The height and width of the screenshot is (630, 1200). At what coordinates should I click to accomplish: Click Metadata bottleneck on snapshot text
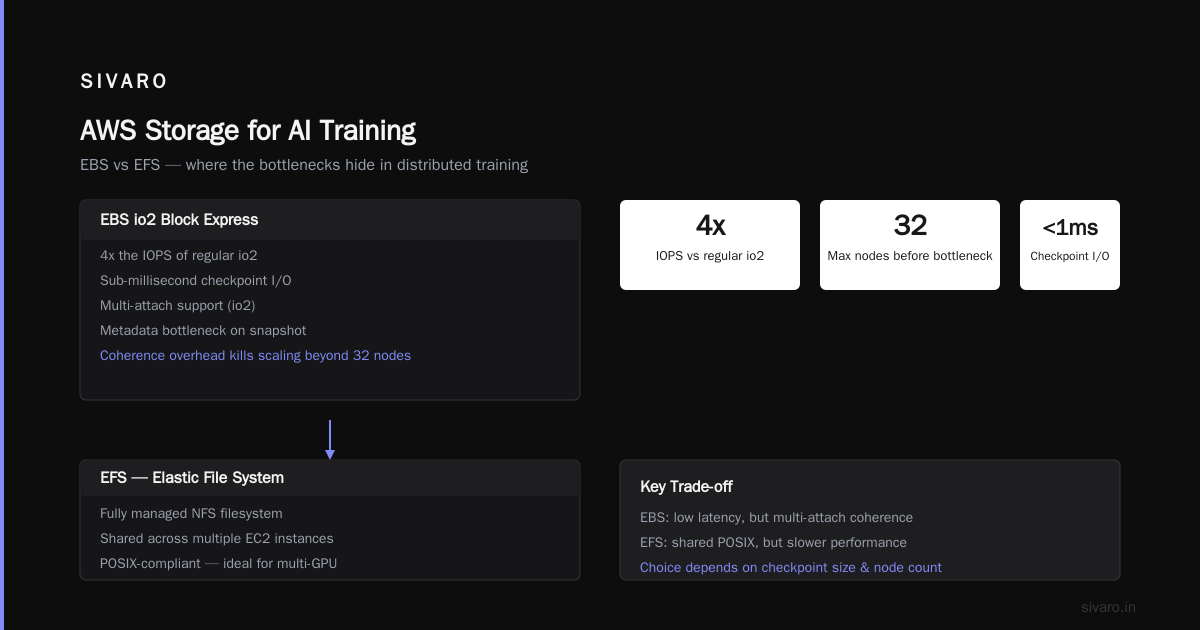[203, 330]
